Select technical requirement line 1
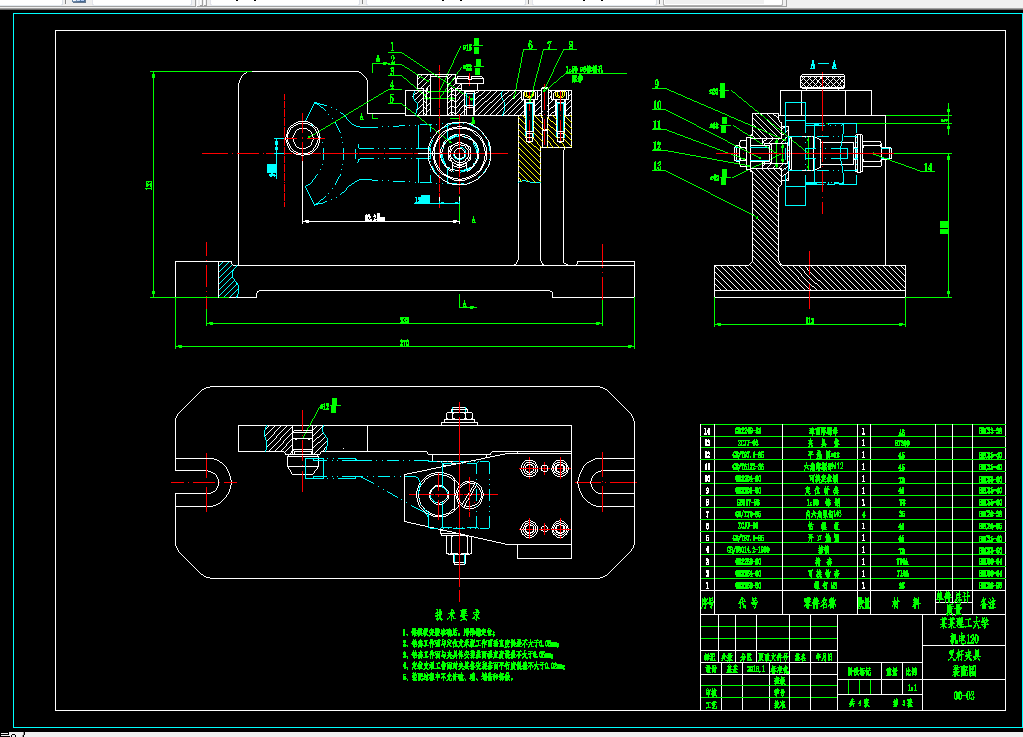 click(x=449, y=632)
